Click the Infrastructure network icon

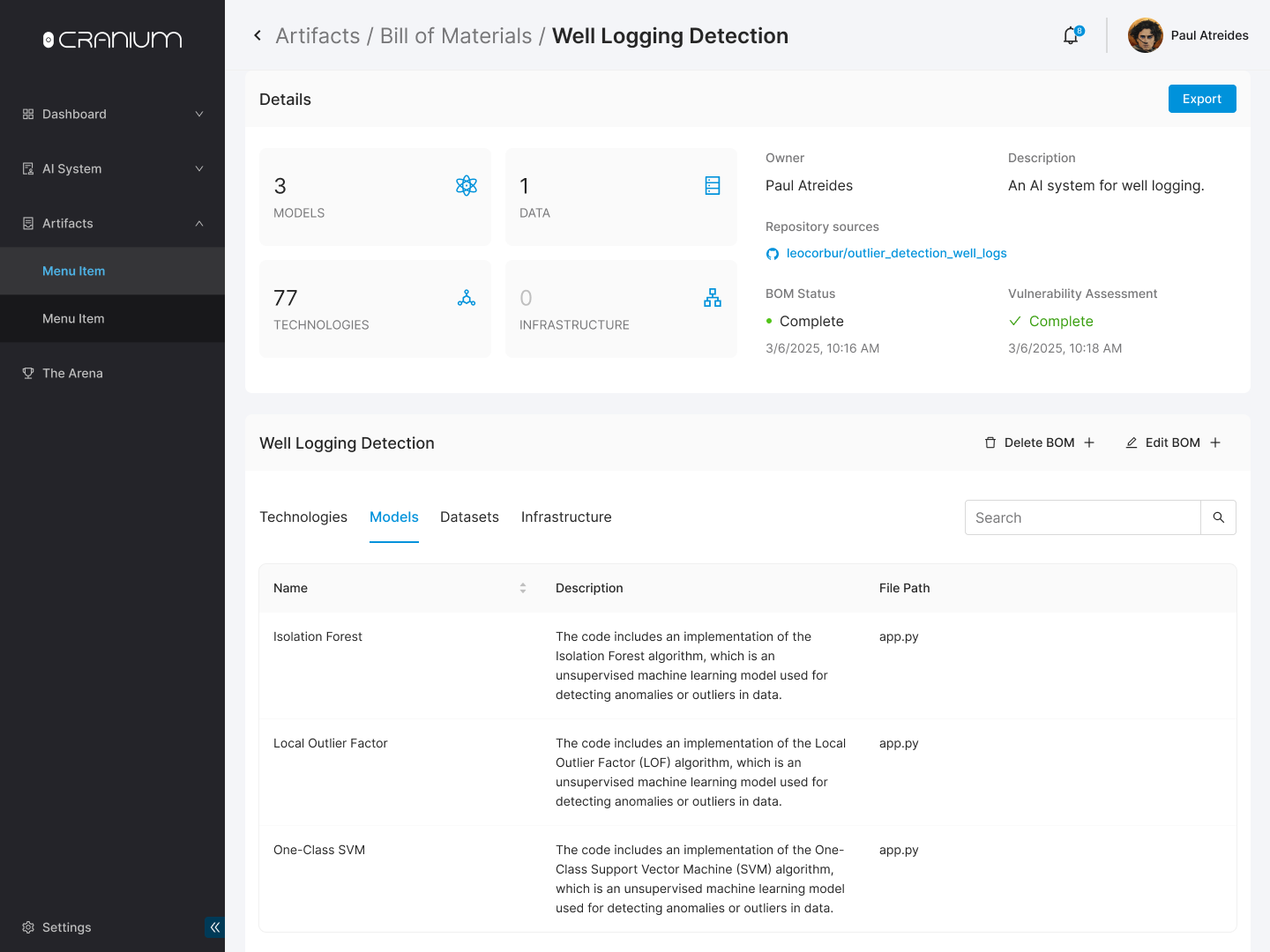713,297
